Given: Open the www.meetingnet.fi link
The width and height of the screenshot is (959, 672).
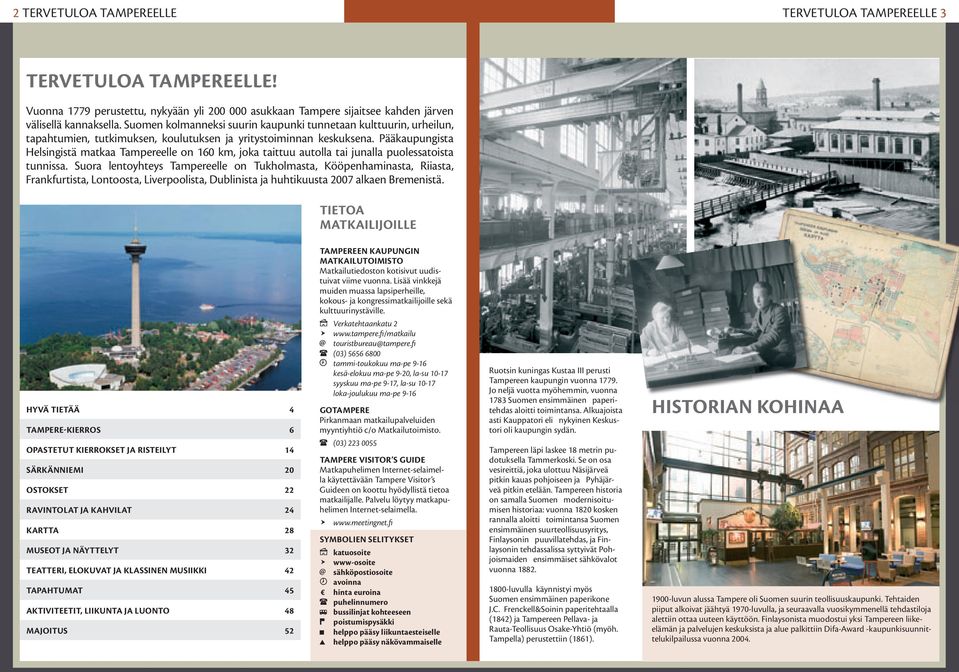Looking at the screenshot, I should [363, 523].
